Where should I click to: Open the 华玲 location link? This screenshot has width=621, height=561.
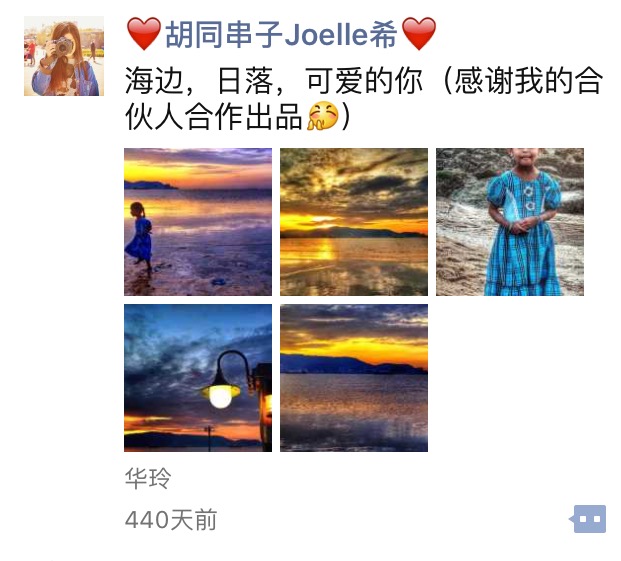(148, 478)
